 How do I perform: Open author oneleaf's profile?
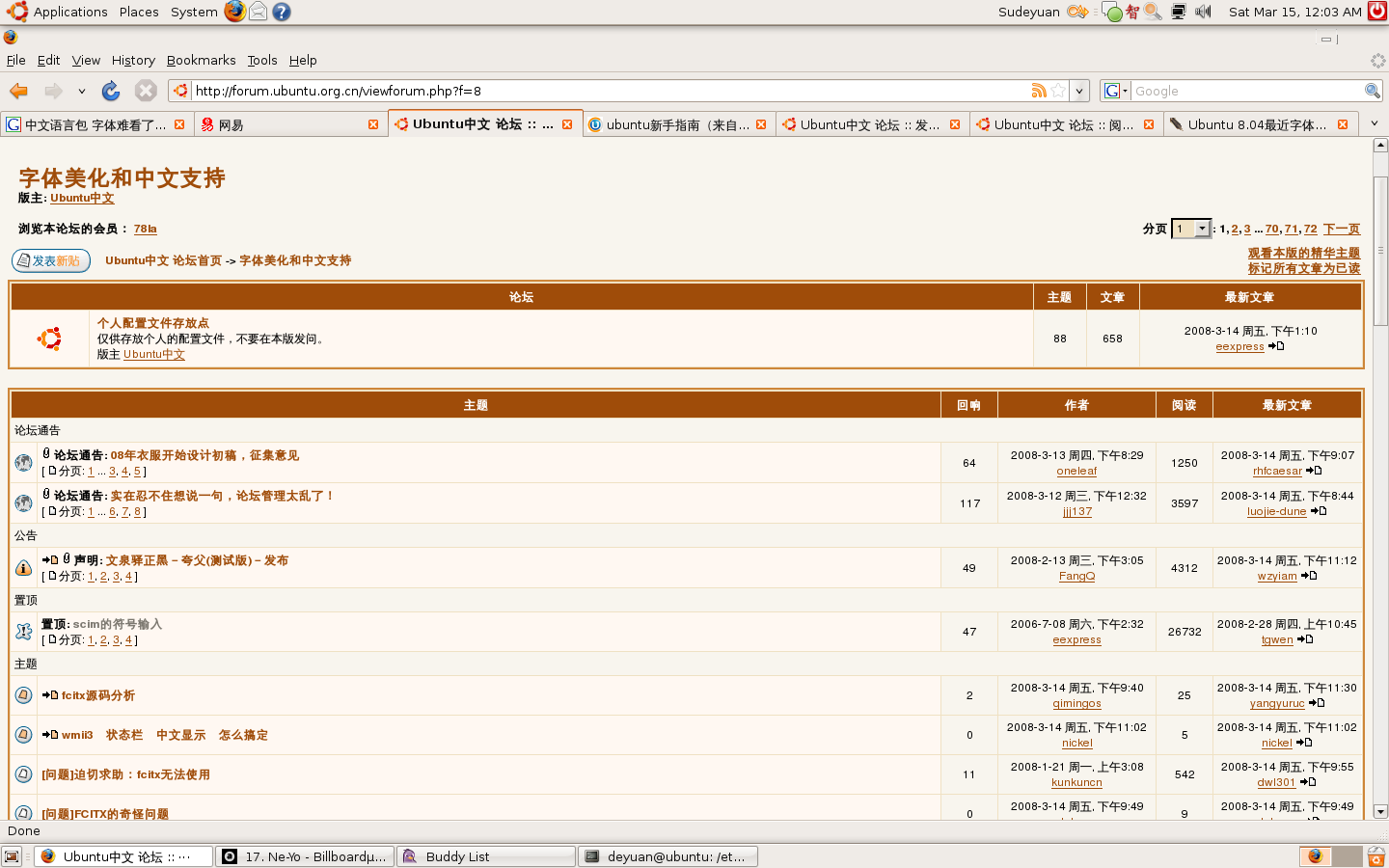[x=1076, y=471]
